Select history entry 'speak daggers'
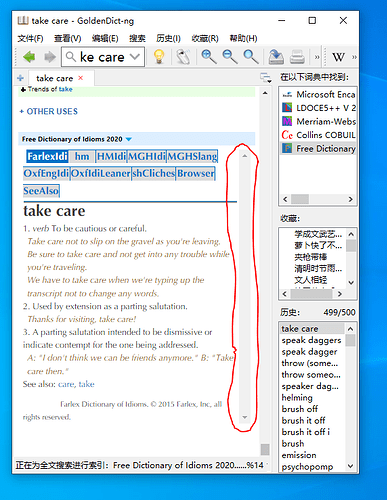The width and height of the screenshot is (387, 500). (x=312, y=340)
